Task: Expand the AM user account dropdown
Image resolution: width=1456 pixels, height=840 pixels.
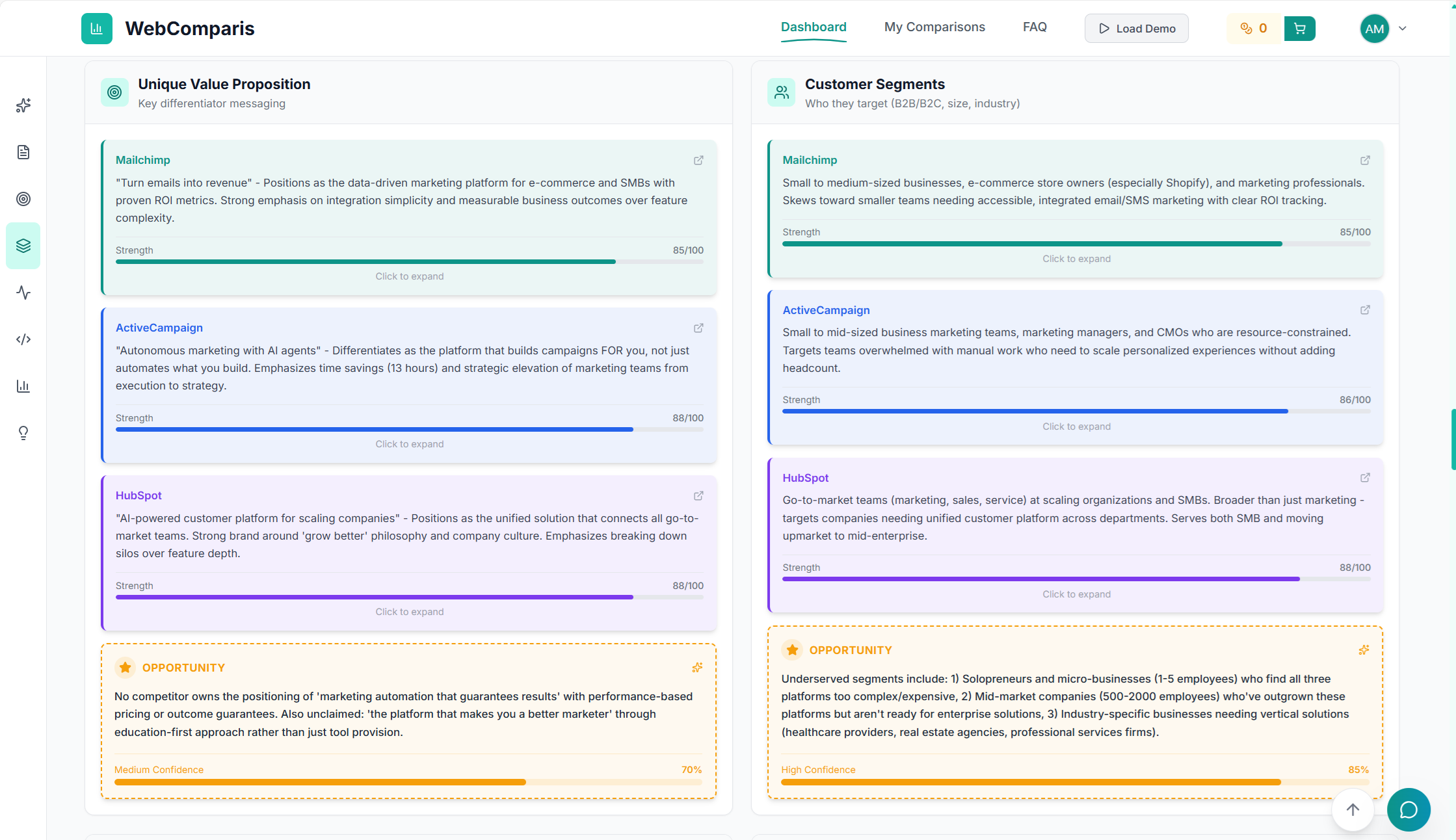Action: tap(1402, 29)
